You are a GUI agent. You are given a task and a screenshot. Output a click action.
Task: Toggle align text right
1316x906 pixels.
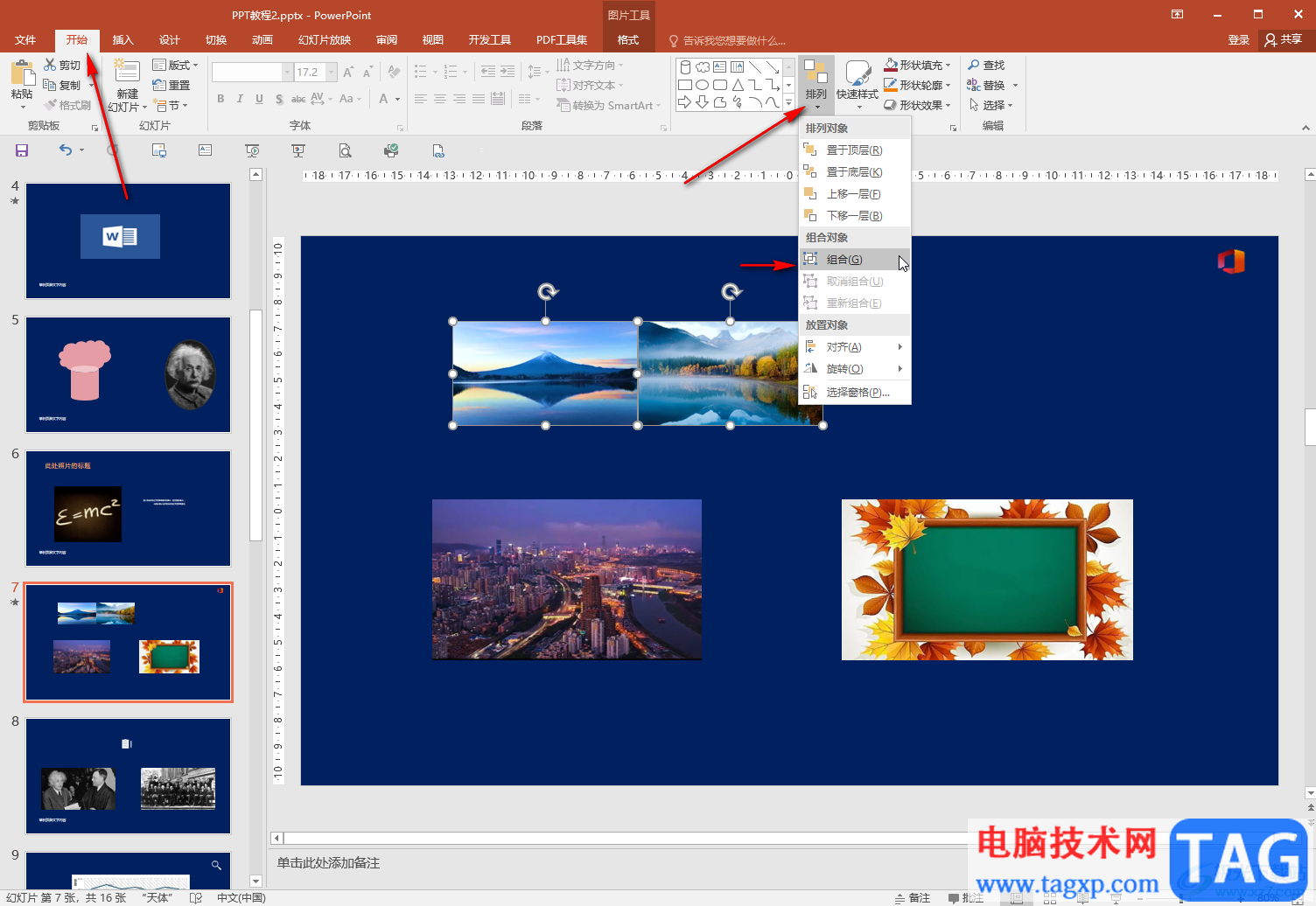(x=459, y=99)
